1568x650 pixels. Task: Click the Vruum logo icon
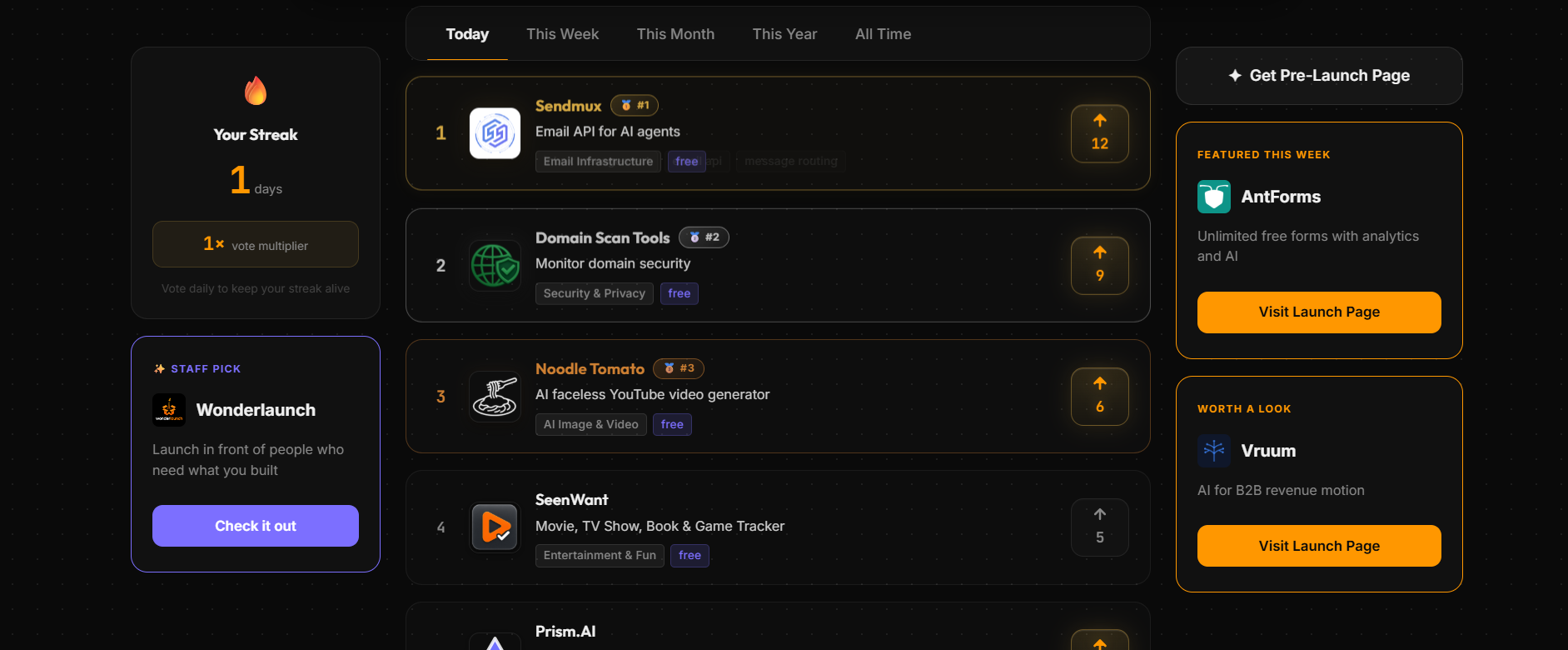coord(1214,451)
